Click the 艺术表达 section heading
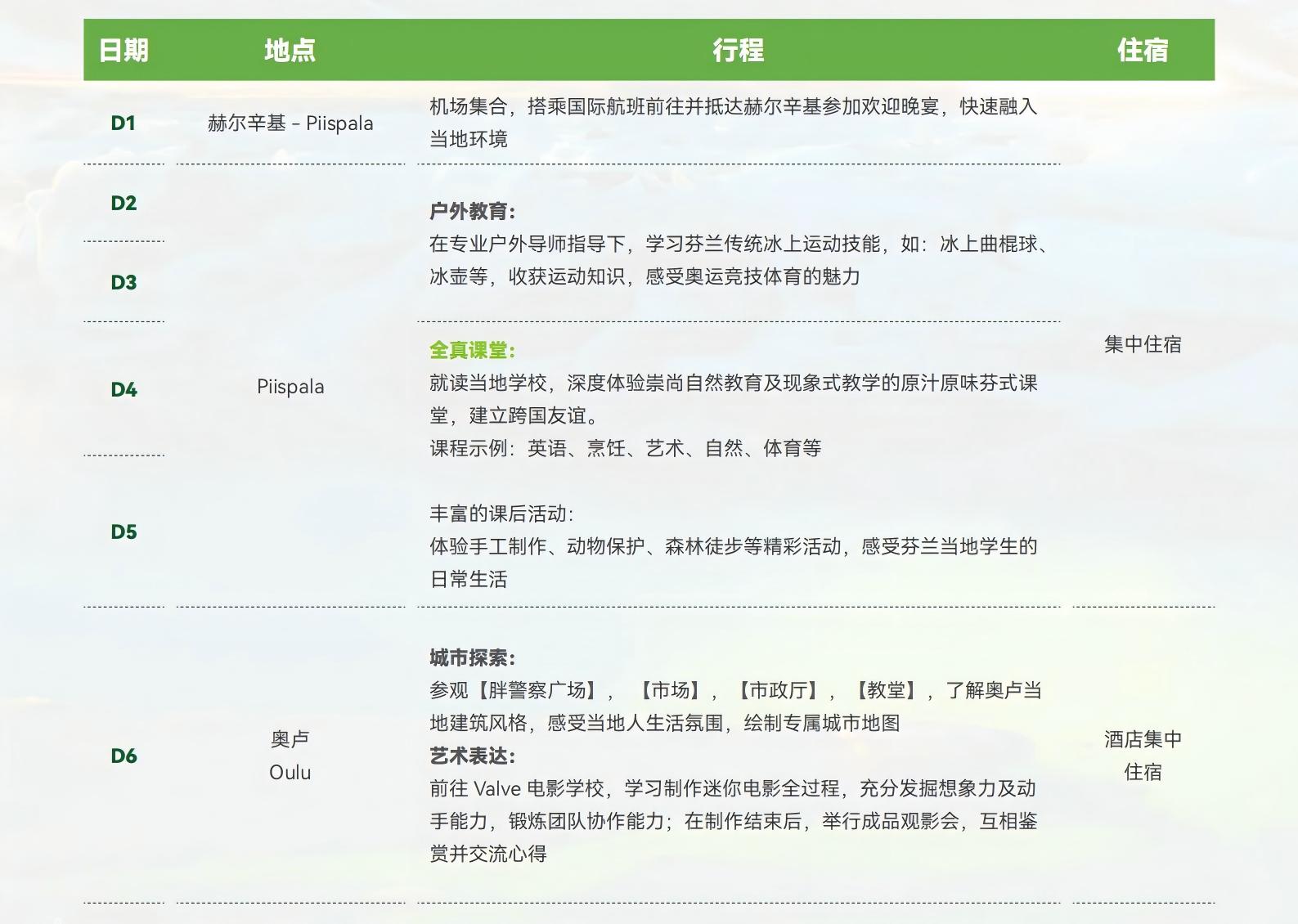 [x=472, y=756]
